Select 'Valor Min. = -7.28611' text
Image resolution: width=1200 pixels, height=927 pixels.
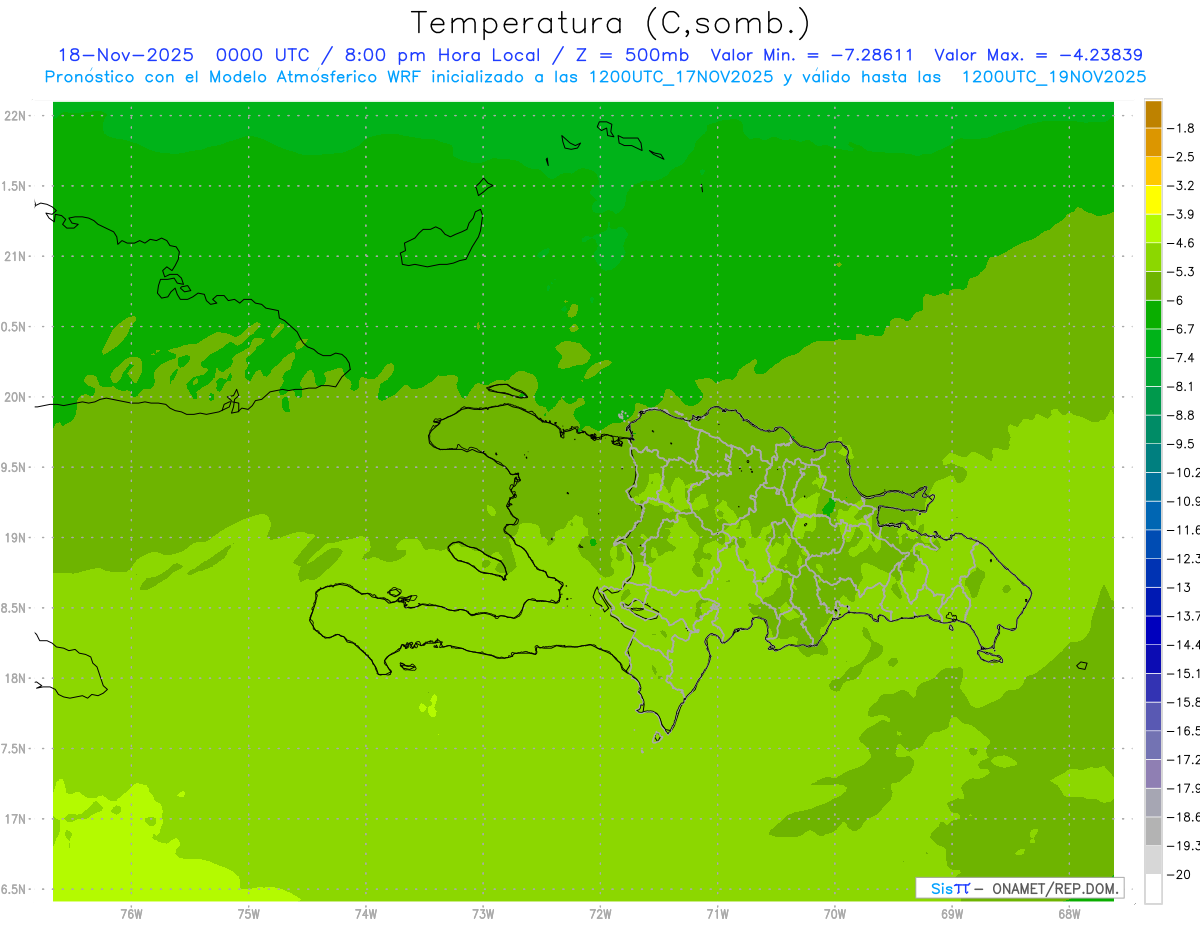811,55
